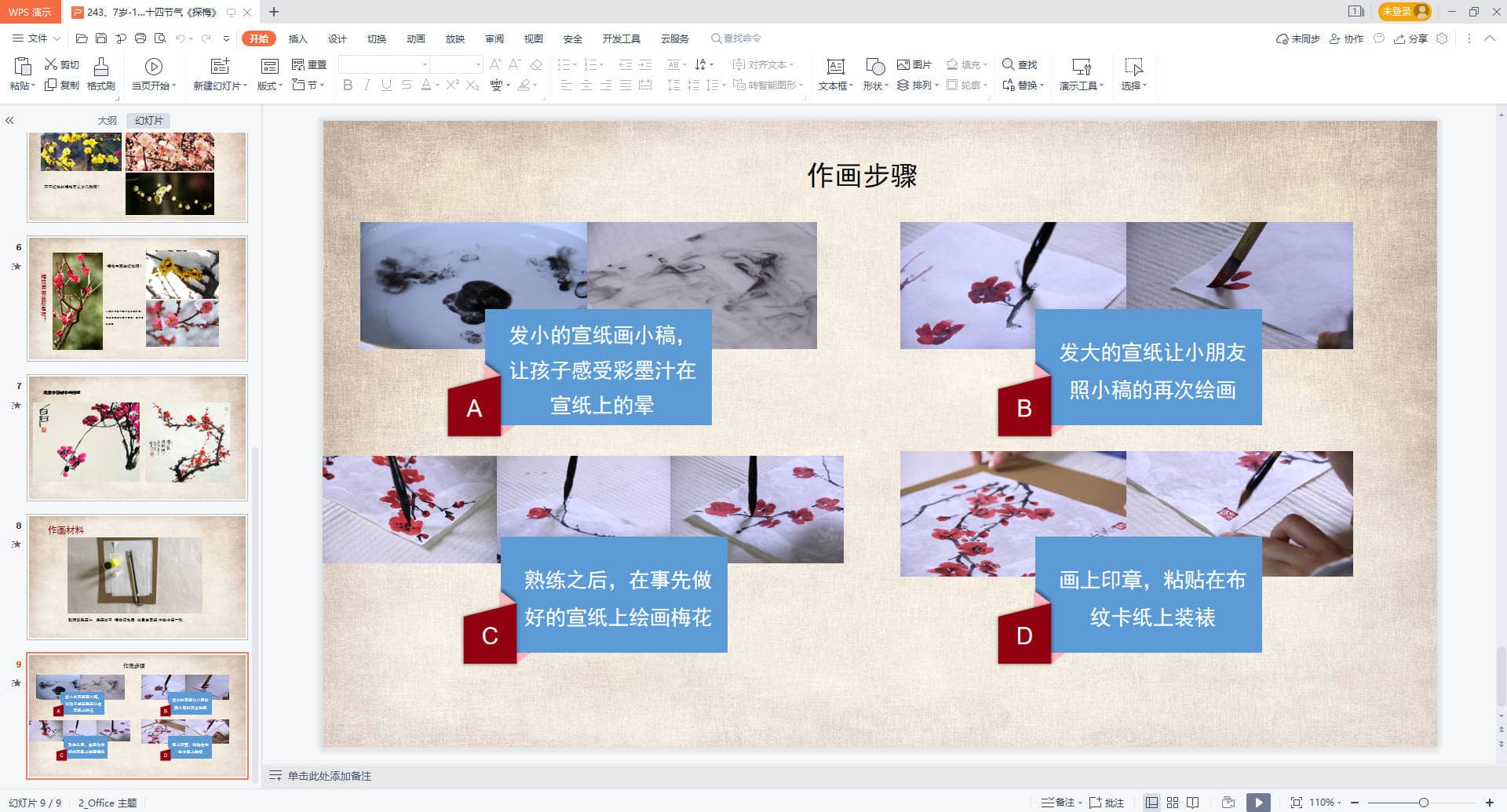Expand the Replace (替换) dropdown
The height and width of the screenshot is (812, 1507).
click(1024, 85)
